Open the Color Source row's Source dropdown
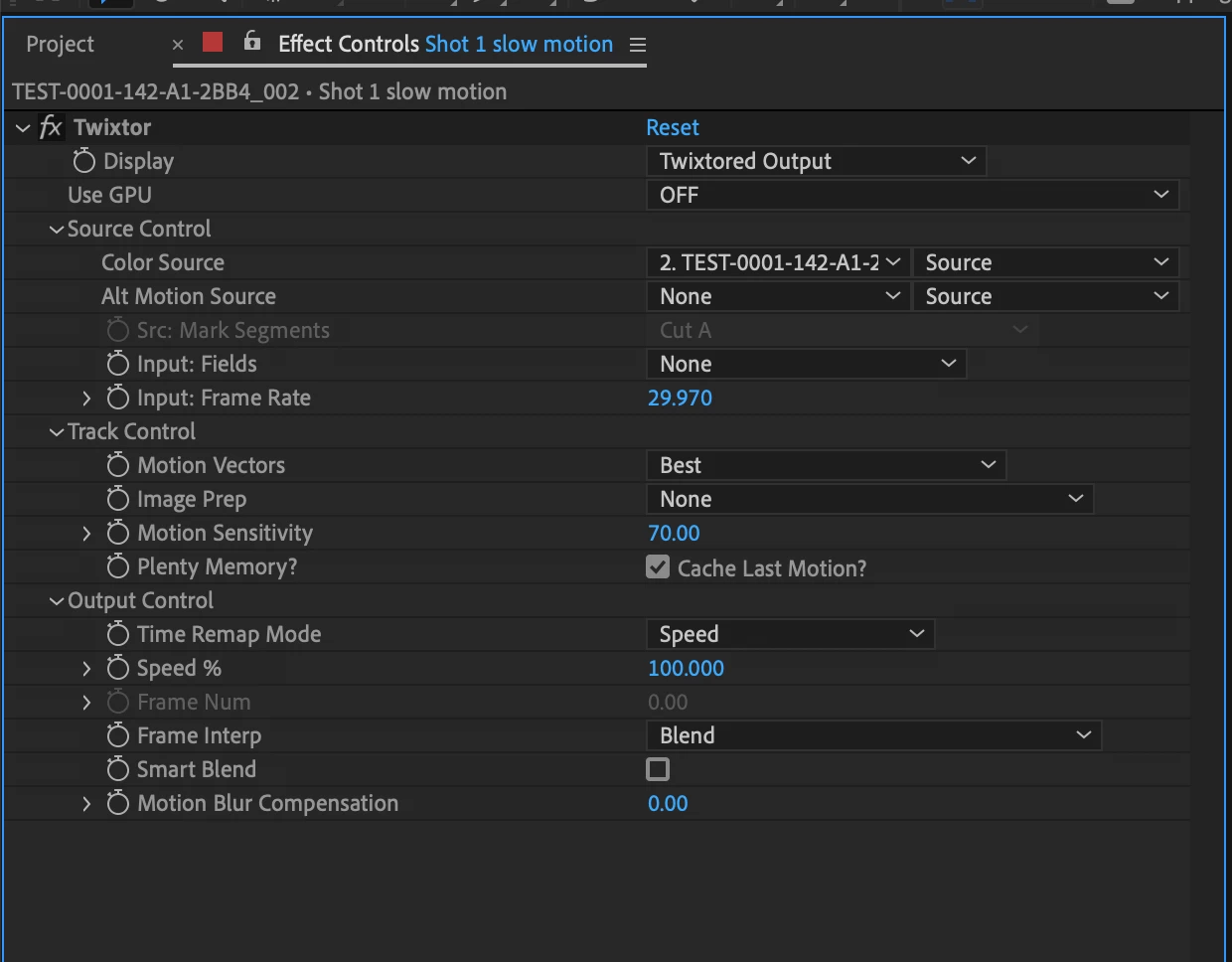 tap(1045, 262)
